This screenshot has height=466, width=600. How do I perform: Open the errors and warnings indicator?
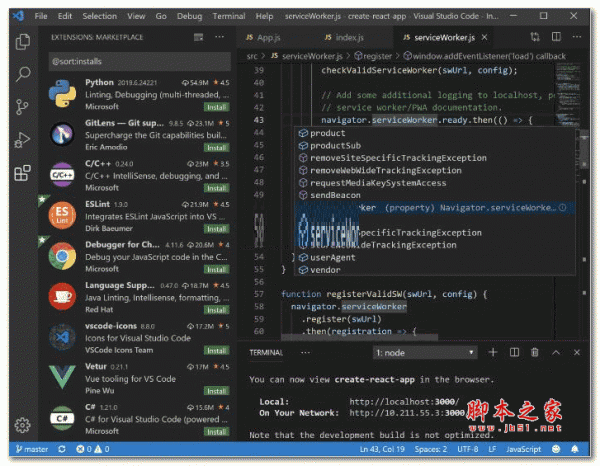click(93, 449)
